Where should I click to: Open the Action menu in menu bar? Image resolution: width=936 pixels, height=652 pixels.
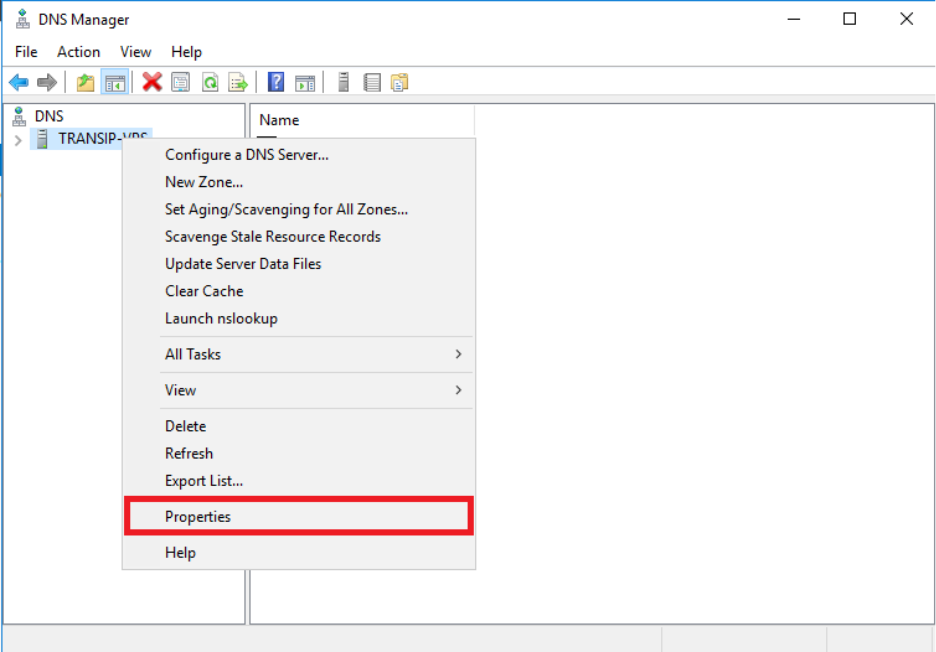point(78,52)
